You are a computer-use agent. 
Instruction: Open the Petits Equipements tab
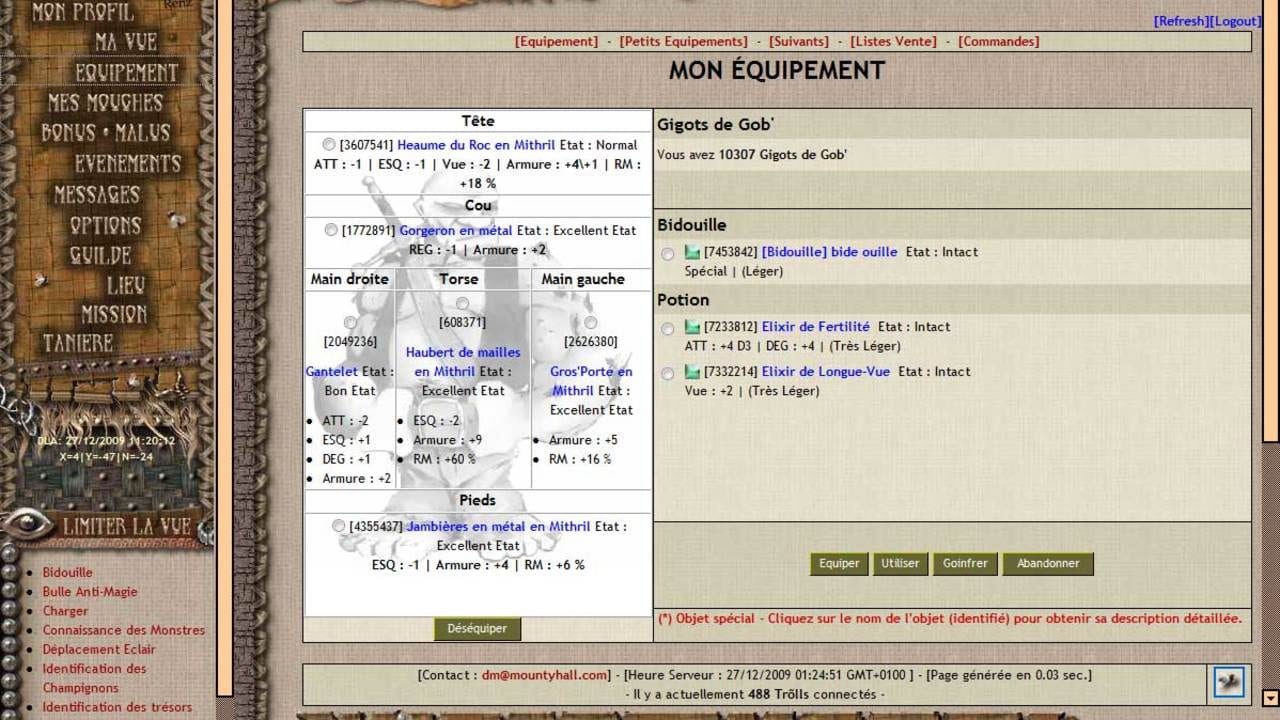(683, 41)
